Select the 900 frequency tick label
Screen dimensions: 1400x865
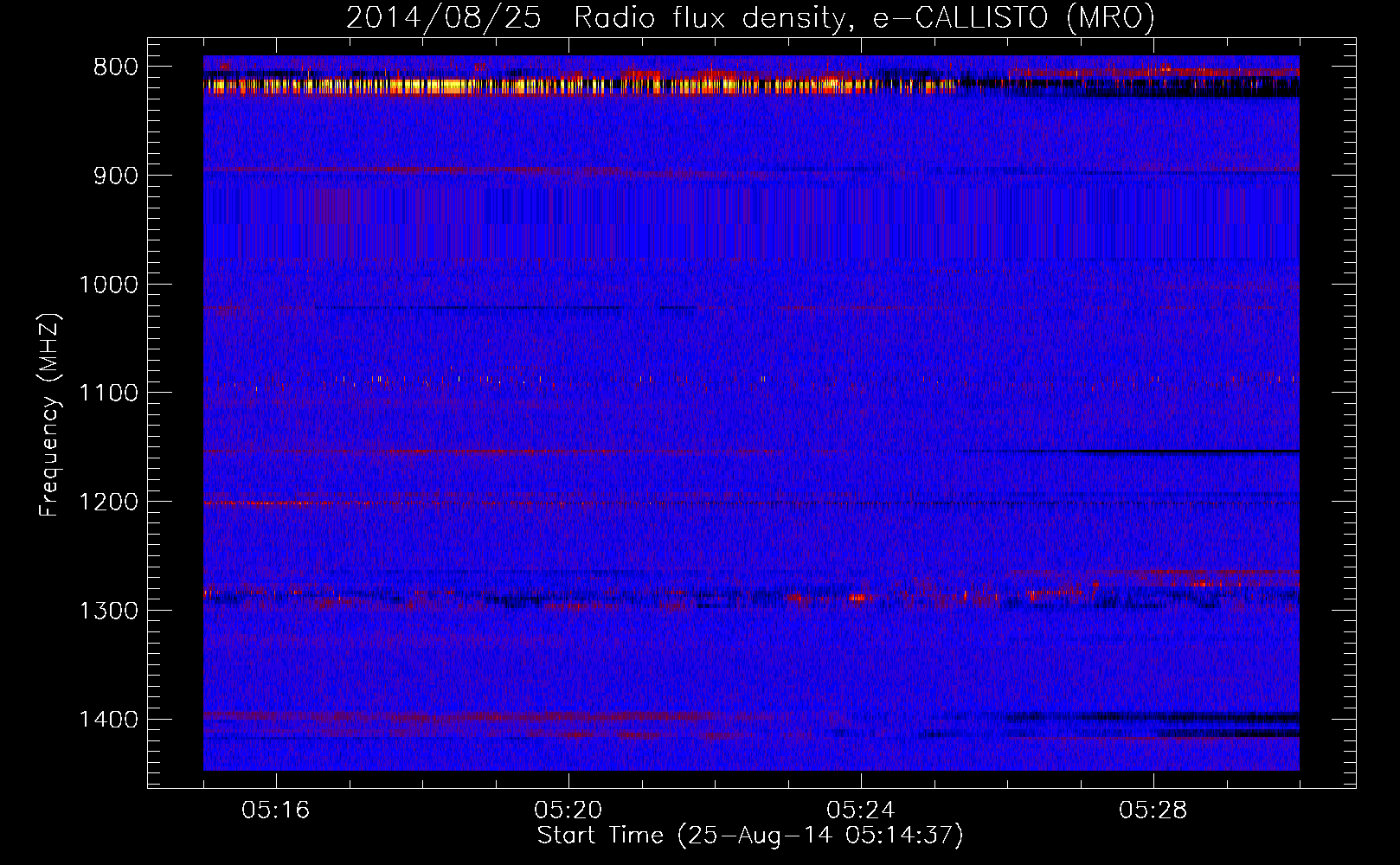116,176
